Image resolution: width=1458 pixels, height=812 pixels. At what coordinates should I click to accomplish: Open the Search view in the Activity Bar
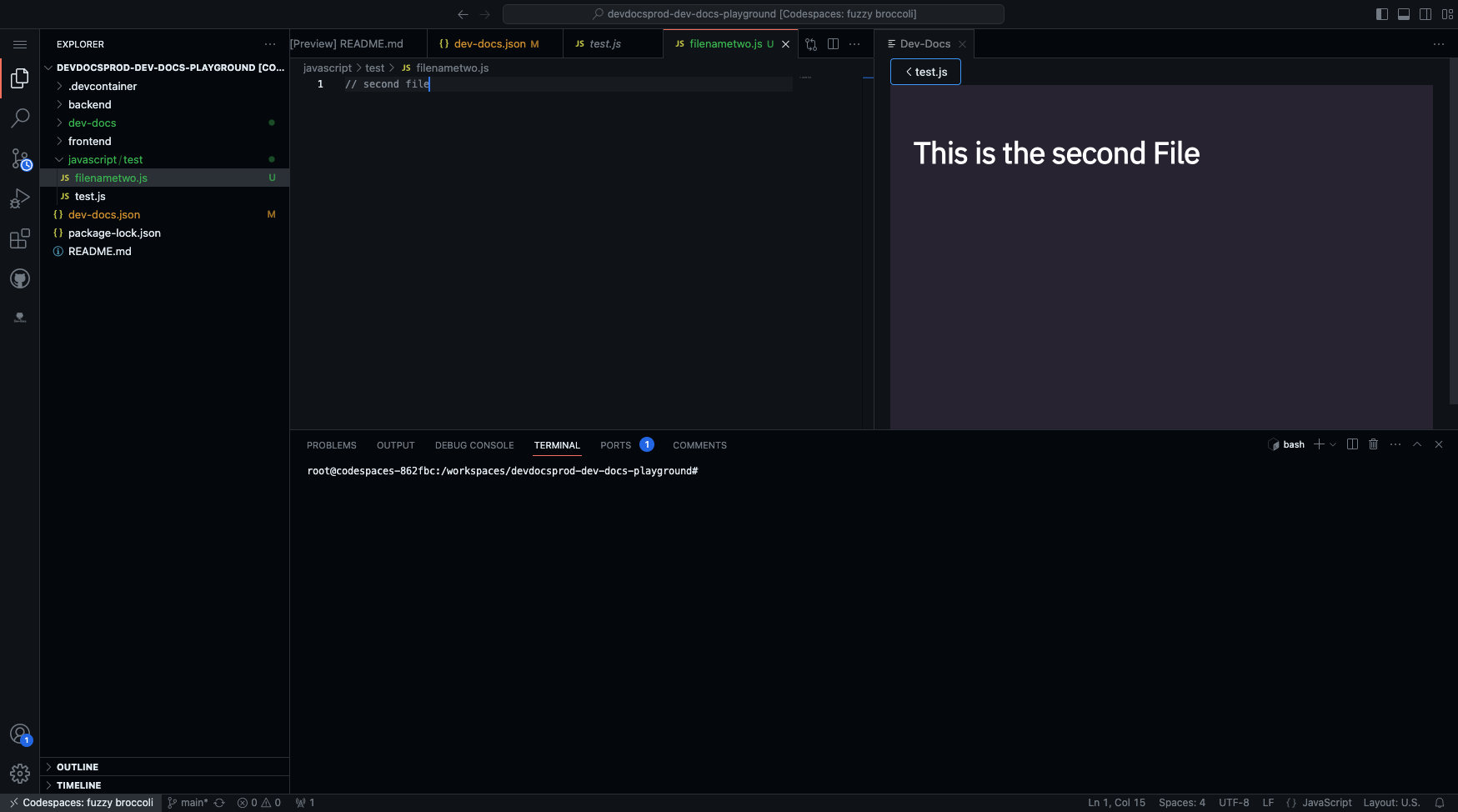[20, 118]
